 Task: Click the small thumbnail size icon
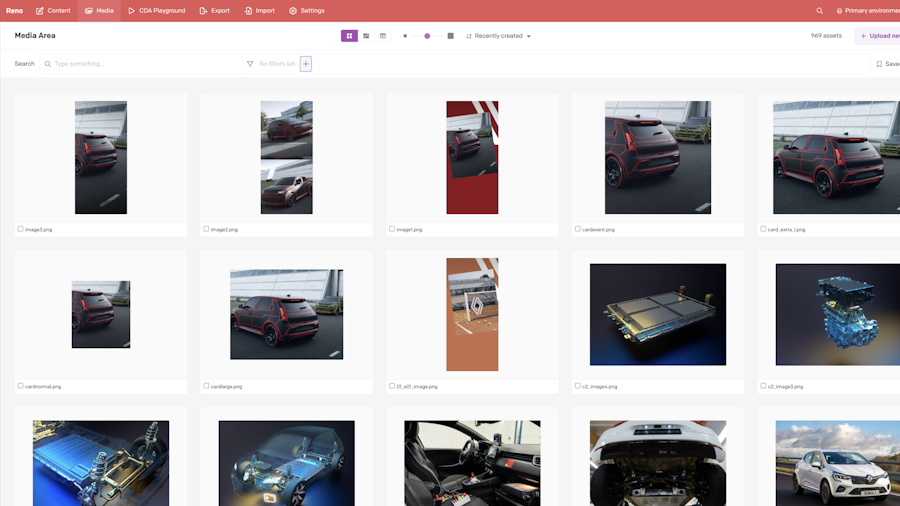click(x=405, y=36)
